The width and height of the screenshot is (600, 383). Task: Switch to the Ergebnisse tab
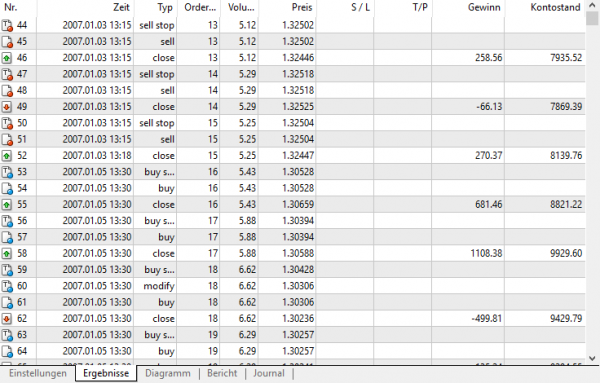[x=106, y=373]
